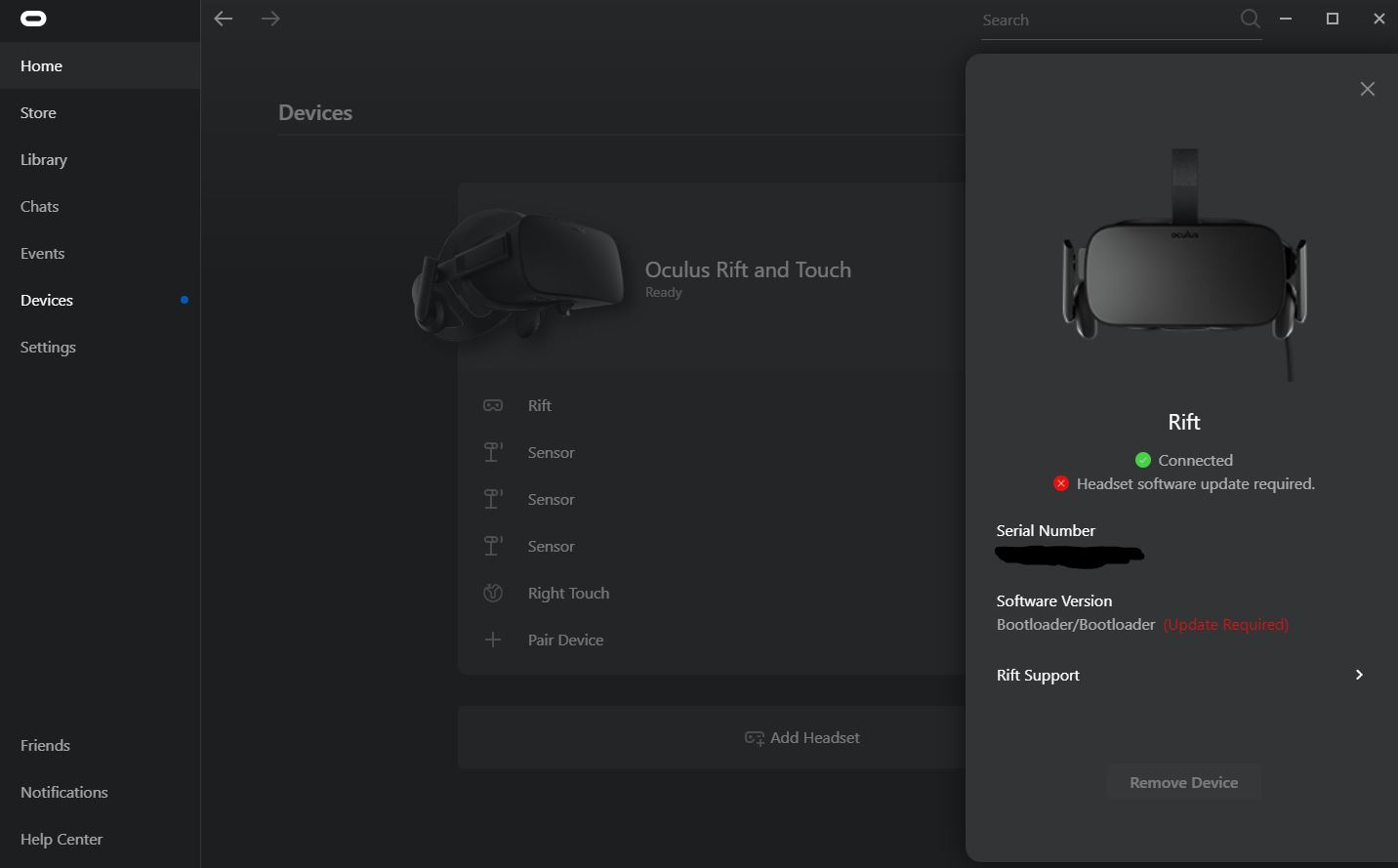The image size is (1398, 868).
Task: Click the Right Touch controller icon
Action: pyautogui.click(x=493, y=593)
